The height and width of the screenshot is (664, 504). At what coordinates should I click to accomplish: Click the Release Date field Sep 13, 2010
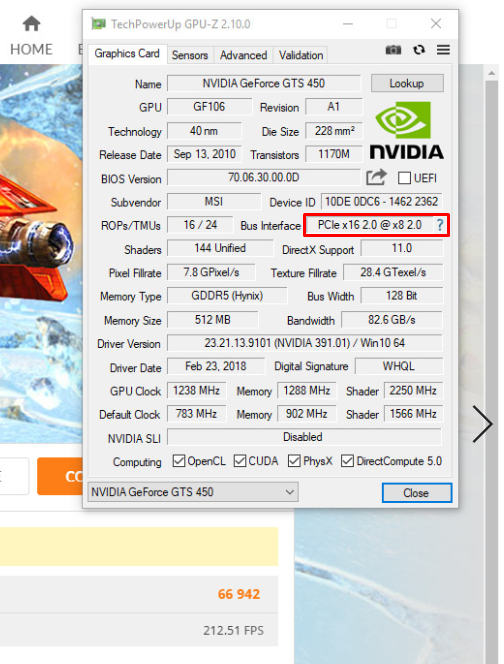pos(204,154)
